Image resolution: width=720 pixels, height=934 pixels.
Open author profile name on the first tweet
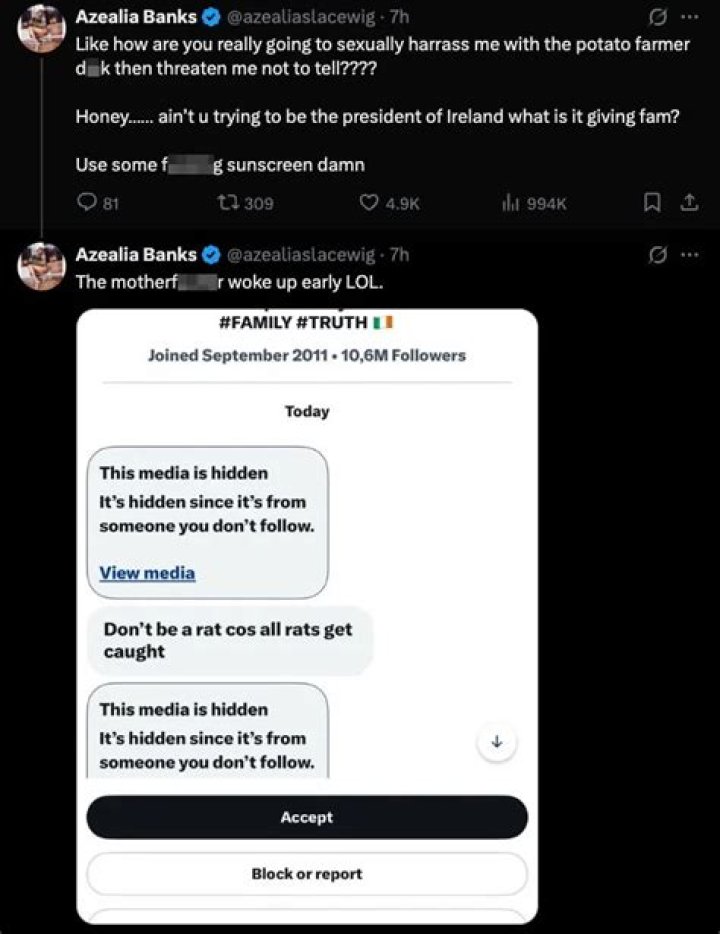point(136,17)
